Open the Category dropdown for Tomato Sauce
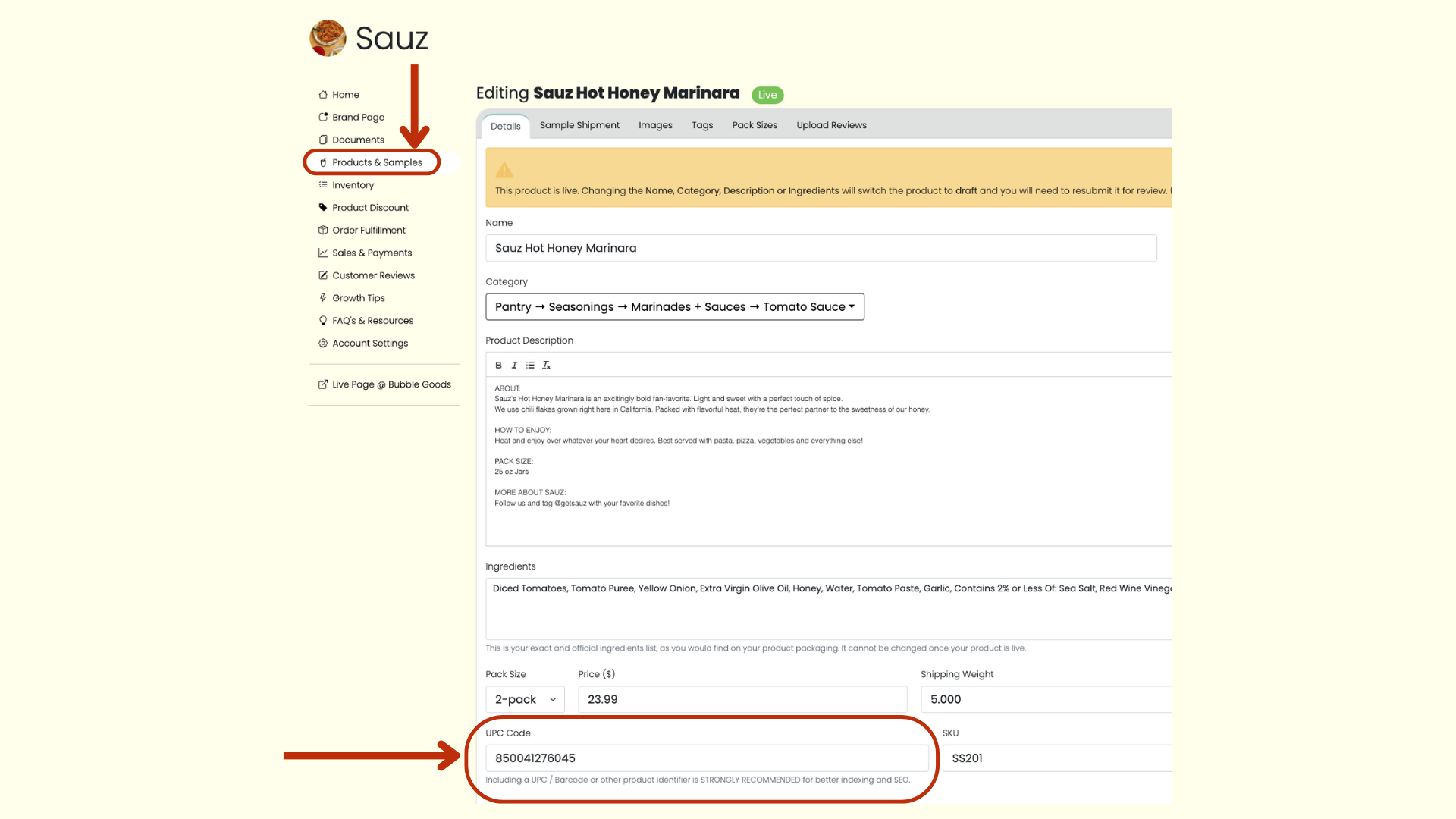Screen dimensions: 1456x819 click(674, 307)
